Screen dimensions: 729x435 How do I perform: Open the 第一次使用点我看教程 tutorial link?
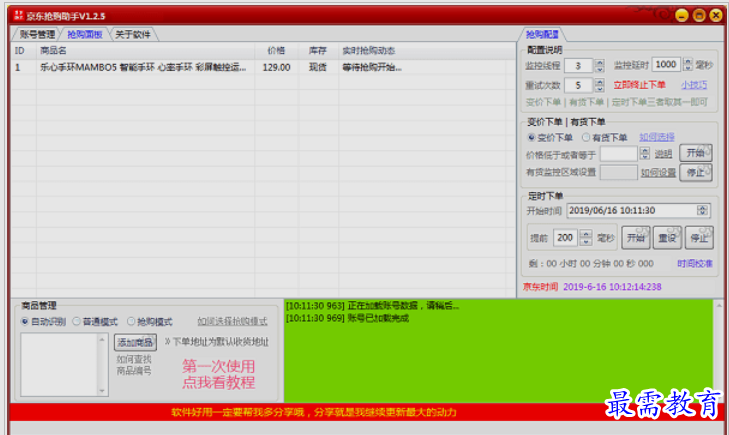click(219, 374)
